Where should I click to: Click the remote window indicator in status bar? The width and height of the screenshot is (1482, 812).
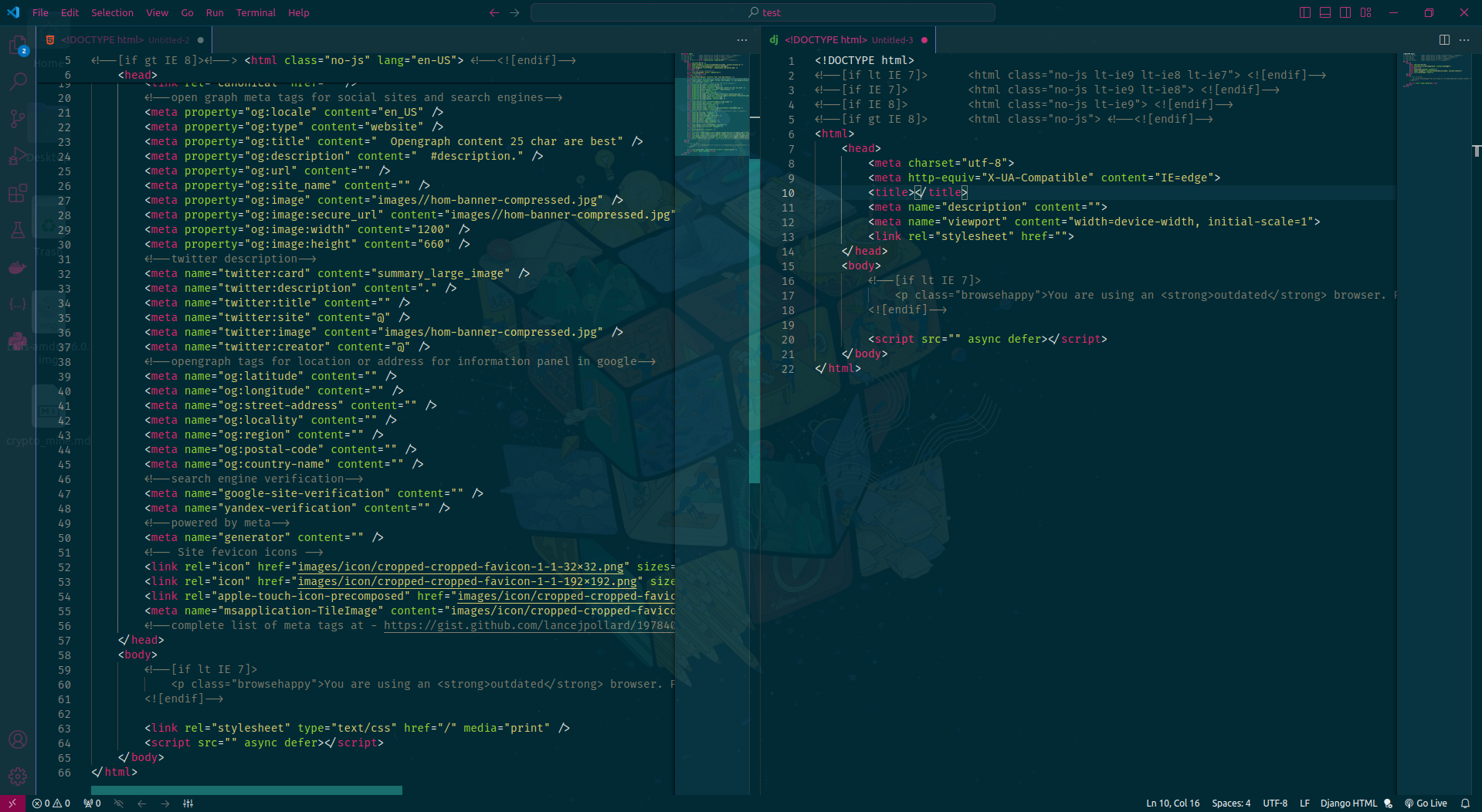(12, 804)
